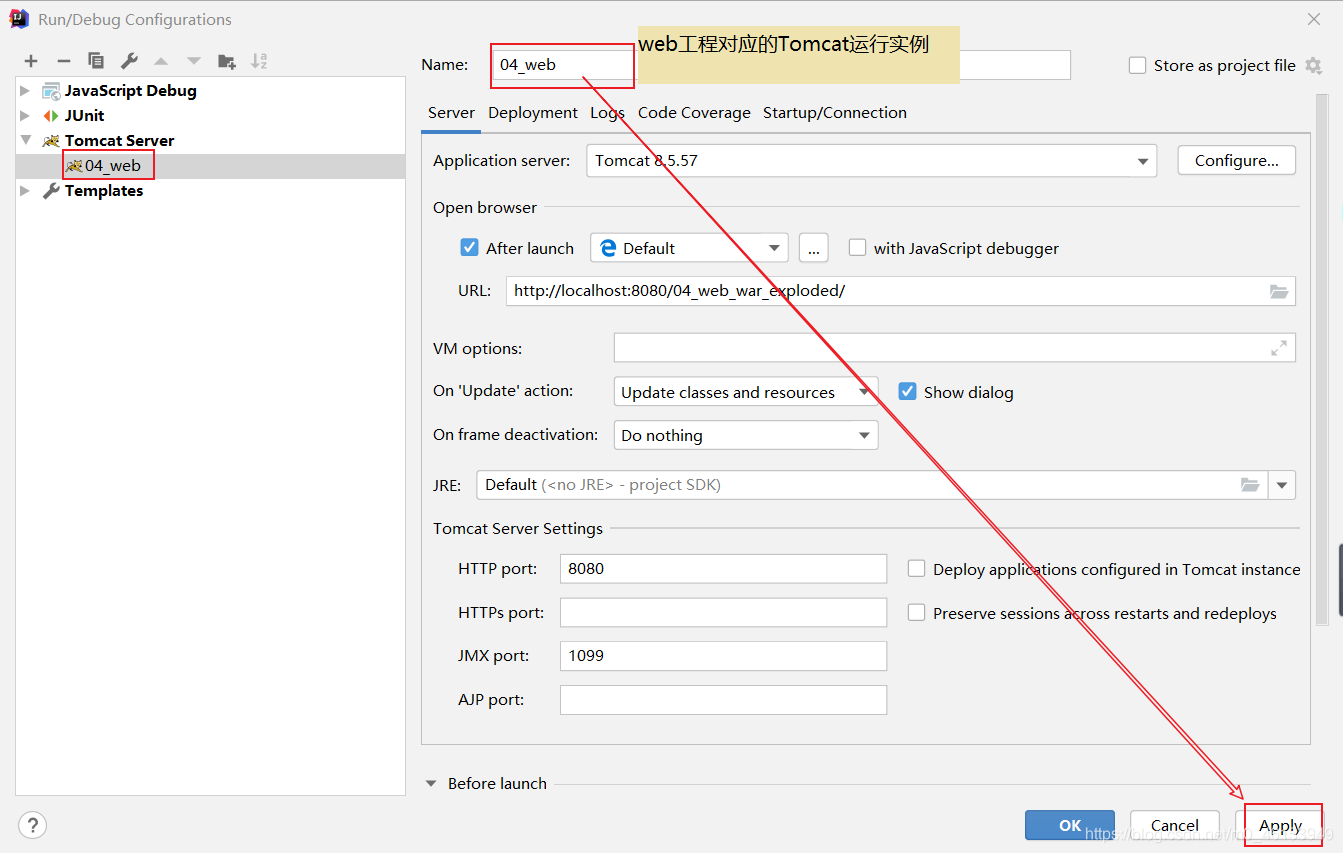
Task: Switch to Logs tab
Action: (x=607, y=113)
